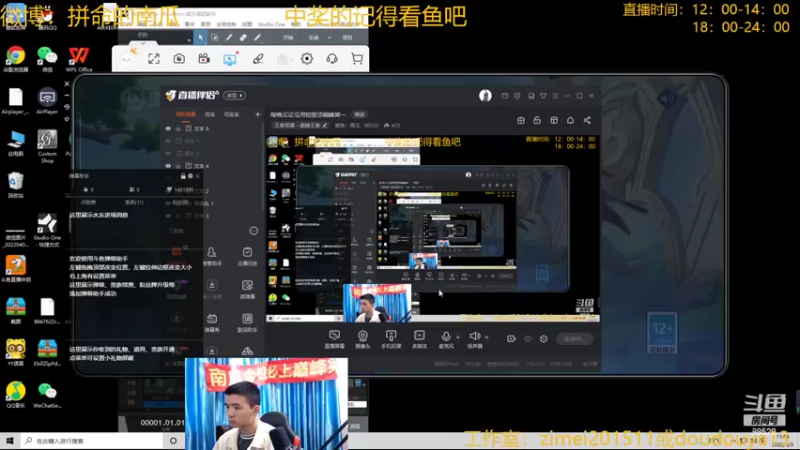Screen dimensions: 800x450
Task: Select the brush pen icon in floating toolbar
Action: coord(258,59)
